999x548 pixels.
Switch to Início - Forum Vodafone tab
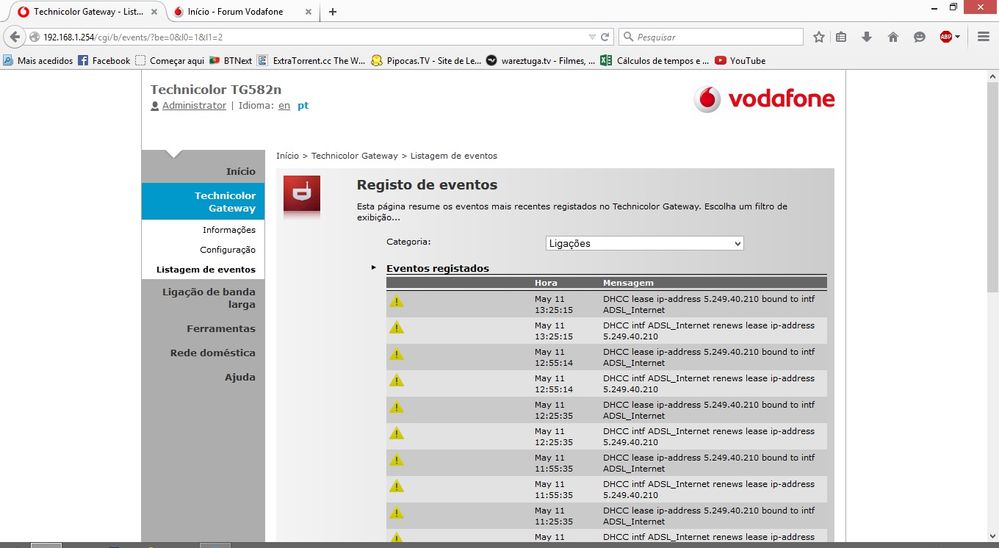pyautogui.click(x=235, y=11)
